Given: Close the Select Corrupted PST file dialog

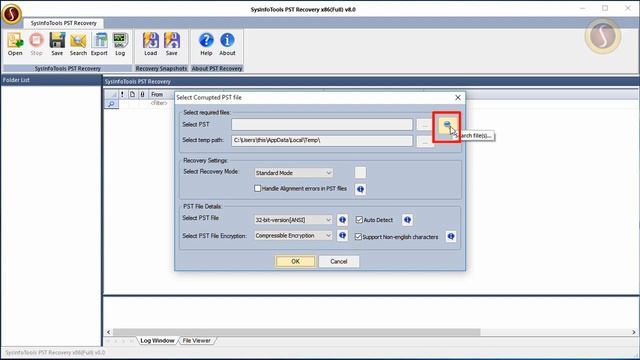Looking at the screenshot, I should pos(458,98).
